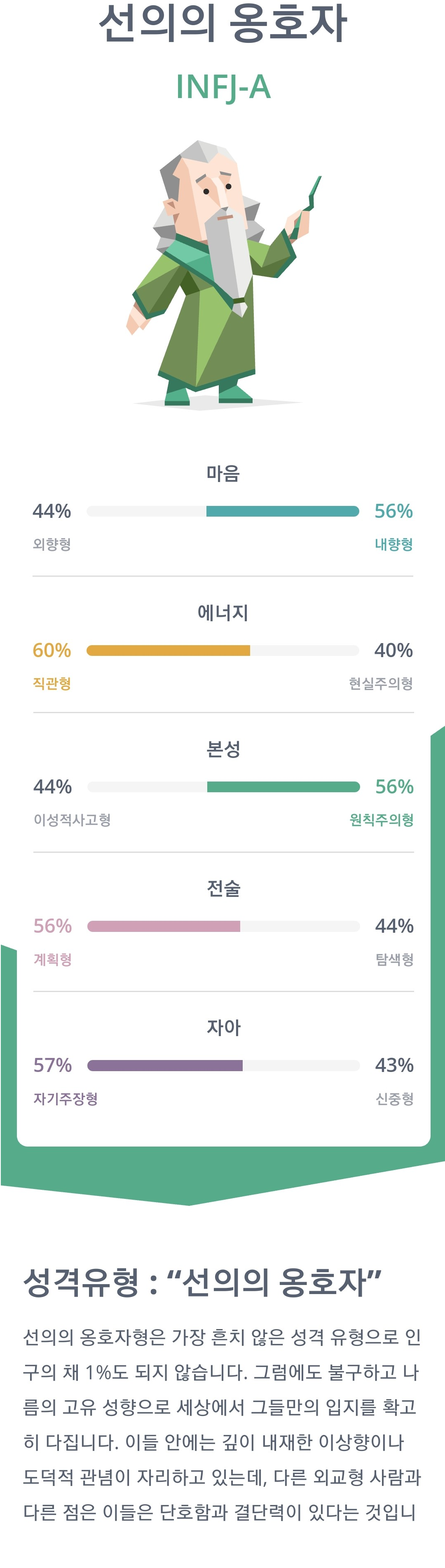Click the pink 전술 trait bar
Screen dimensions: 445x1568
tap(223, 927)
